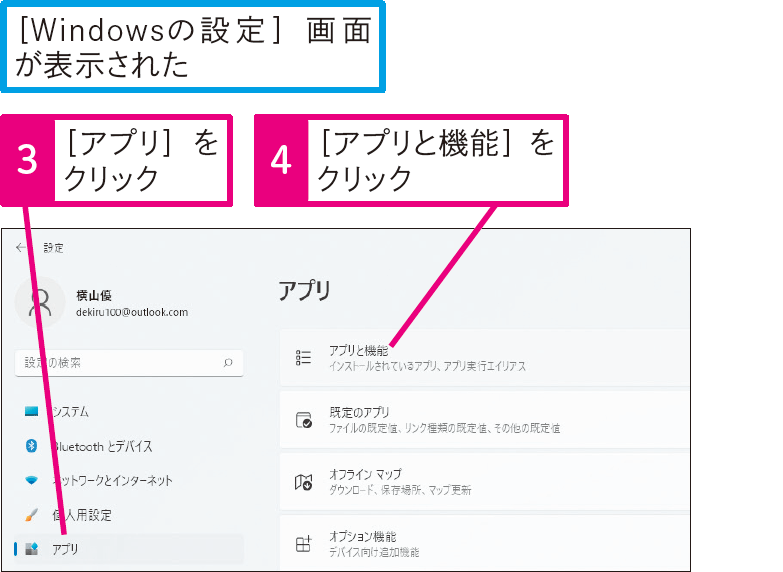Viewport: 783px width, 572px height.
Task: Click the アプリと機能 list icon
Action: click(304, 358)
